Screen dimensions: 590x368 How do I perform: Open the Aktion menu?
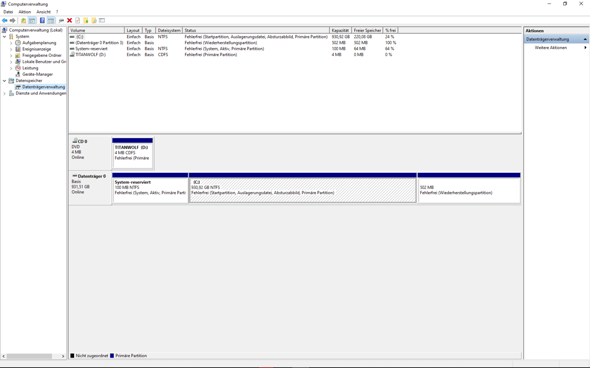click(x=25, y=12)
